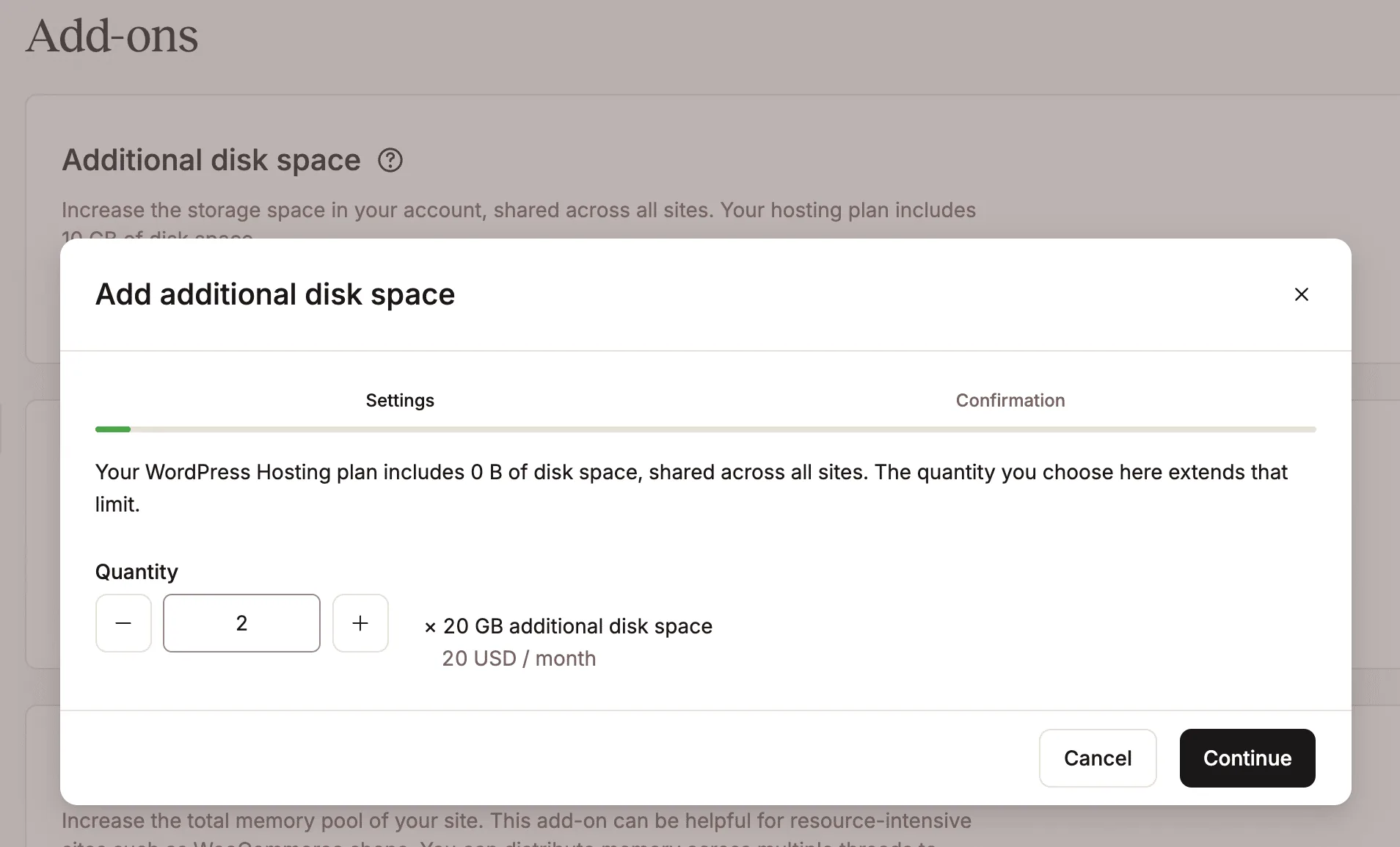This screenshot has height=847, width=1400.
Task: Click the question mark circle next to heading
Action: [x=390, y=160]
